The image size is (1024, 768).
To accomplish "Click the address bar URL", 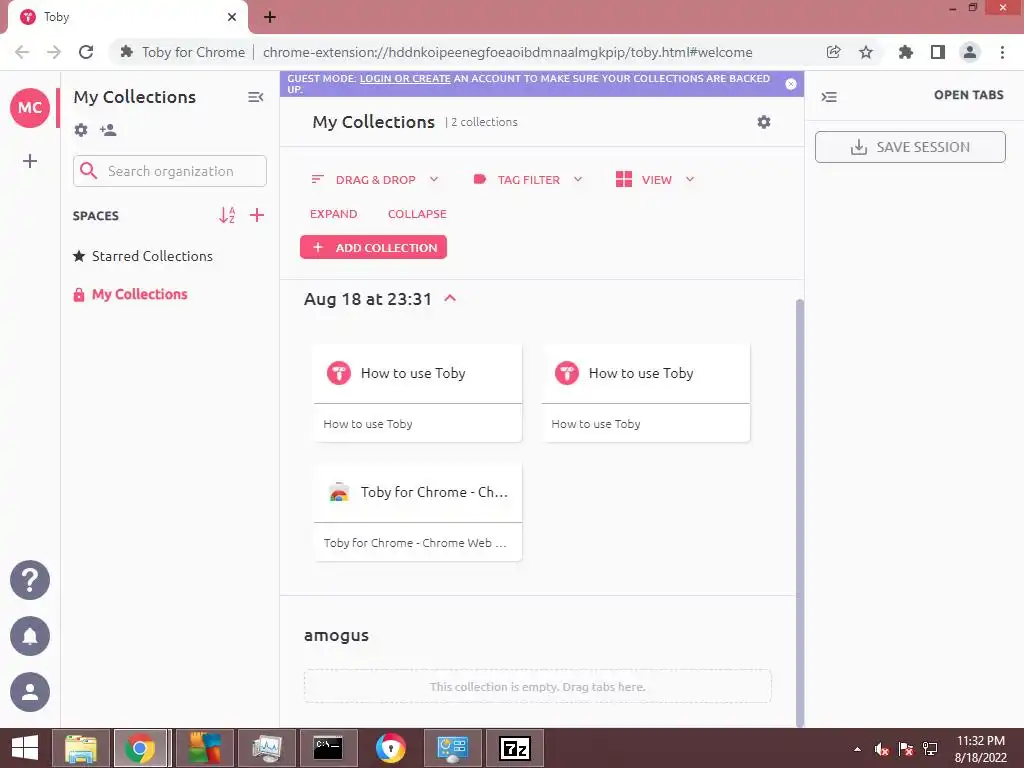I will 507,52.
